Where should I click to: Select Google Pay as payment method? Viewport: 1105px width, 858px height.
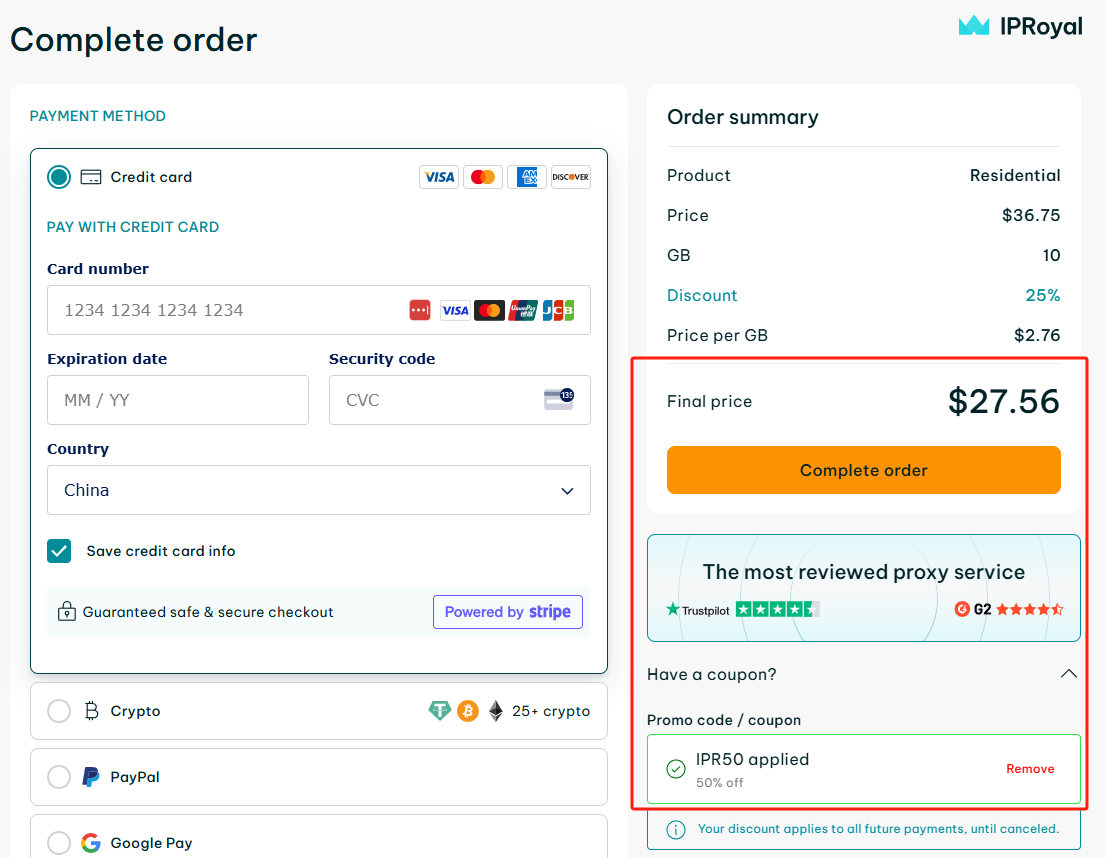[59, 843]
